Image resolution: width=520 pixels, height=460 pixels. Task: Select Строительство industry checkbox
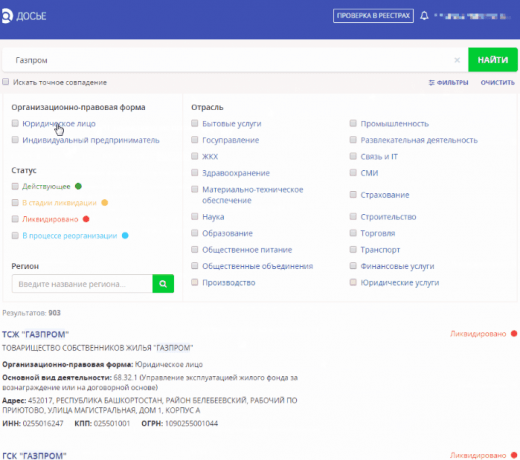(353, 216)
